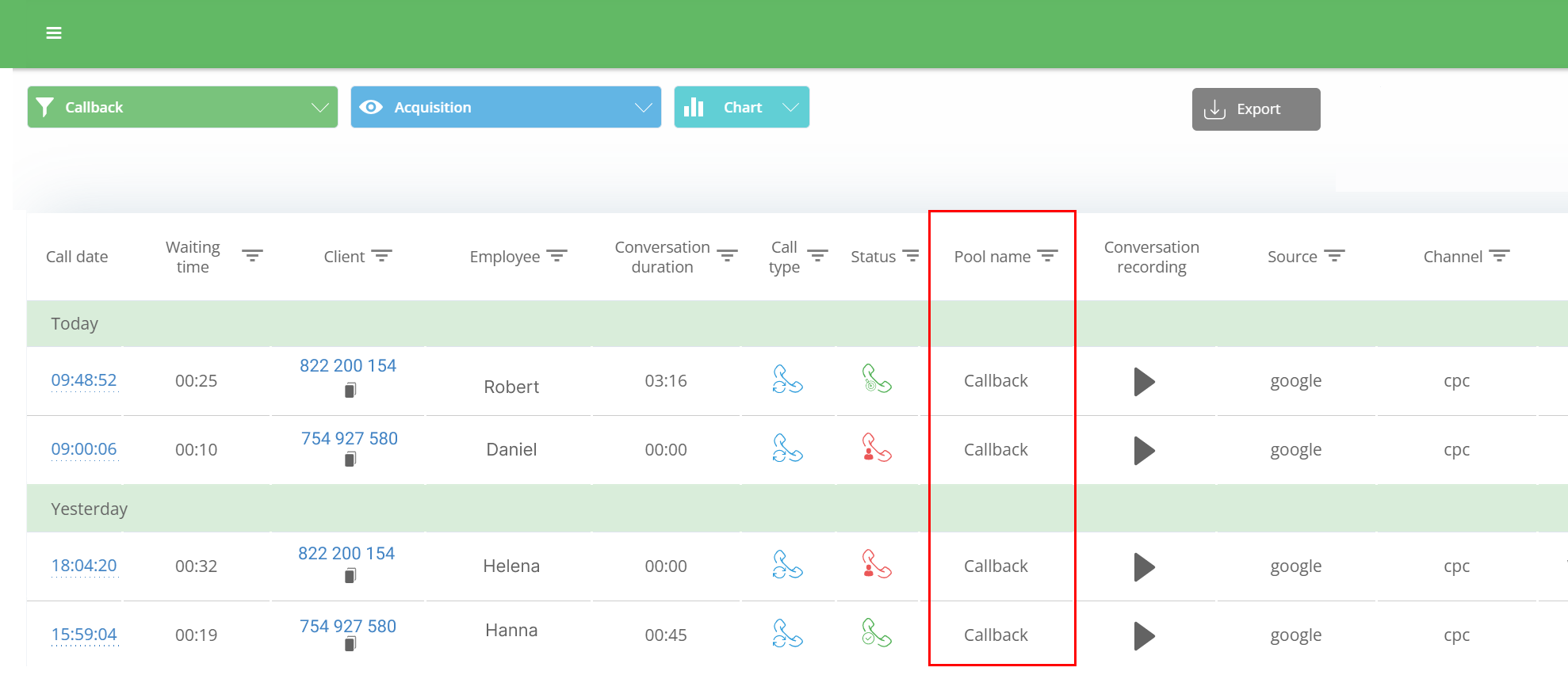Filter the Channel column
Screen dimensions: 1568x675
1499,256
